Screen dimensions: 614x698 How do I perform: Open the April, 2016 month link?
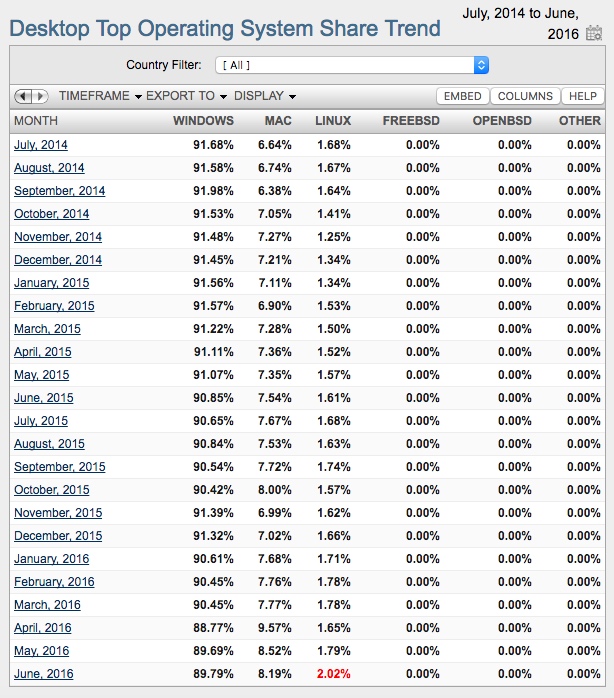point(43,628)
